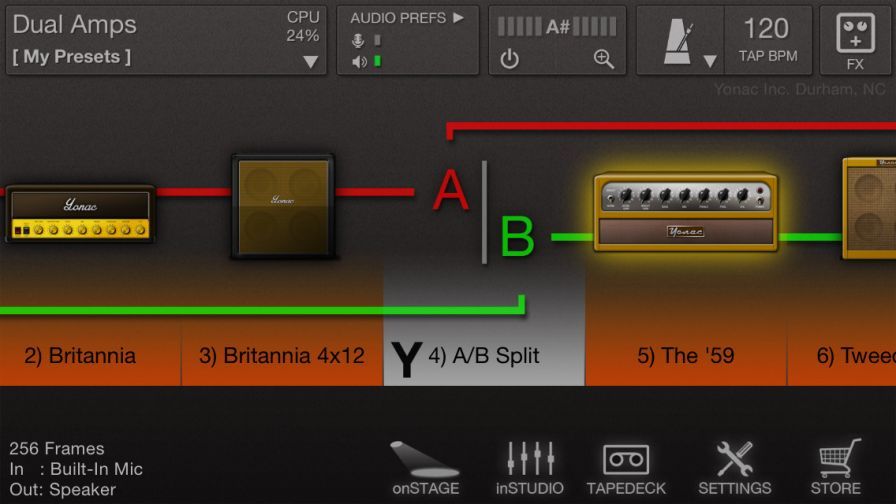Open the TAPEDECK recorder
The image size is (896, 504).
[x=626, y=468]
